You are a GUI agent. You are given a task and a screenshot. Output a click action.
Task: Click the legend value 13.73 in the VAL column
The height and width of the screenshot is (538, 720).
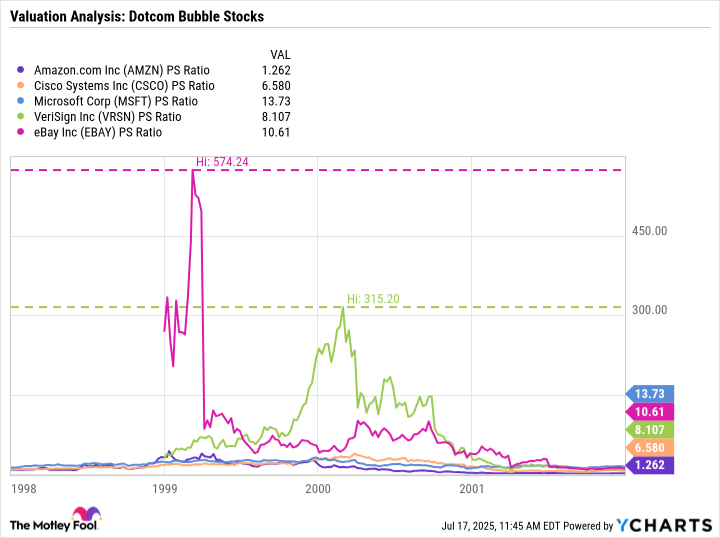(x=276, y=101)
